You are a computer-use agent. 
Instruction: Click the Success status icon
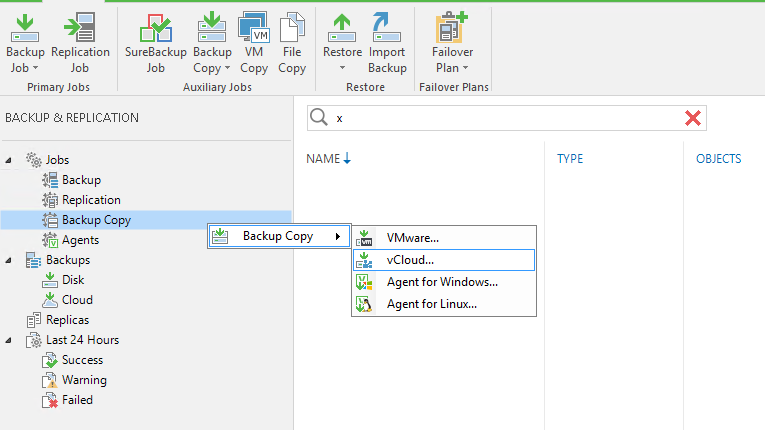click(x=50, y=360)
